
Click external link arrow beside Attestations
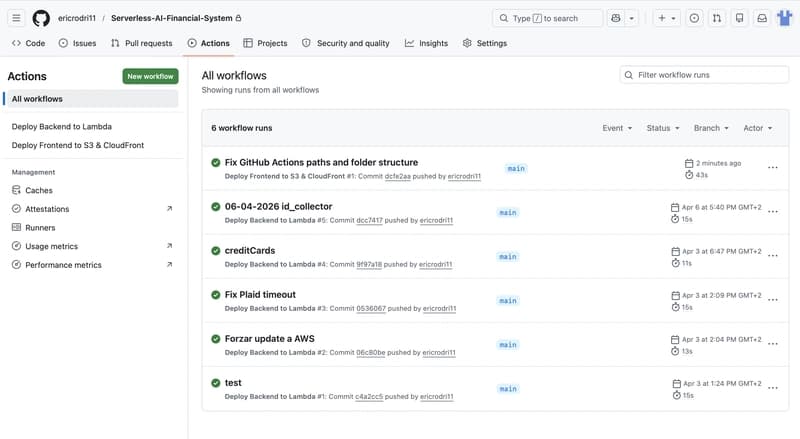point(169,209)
